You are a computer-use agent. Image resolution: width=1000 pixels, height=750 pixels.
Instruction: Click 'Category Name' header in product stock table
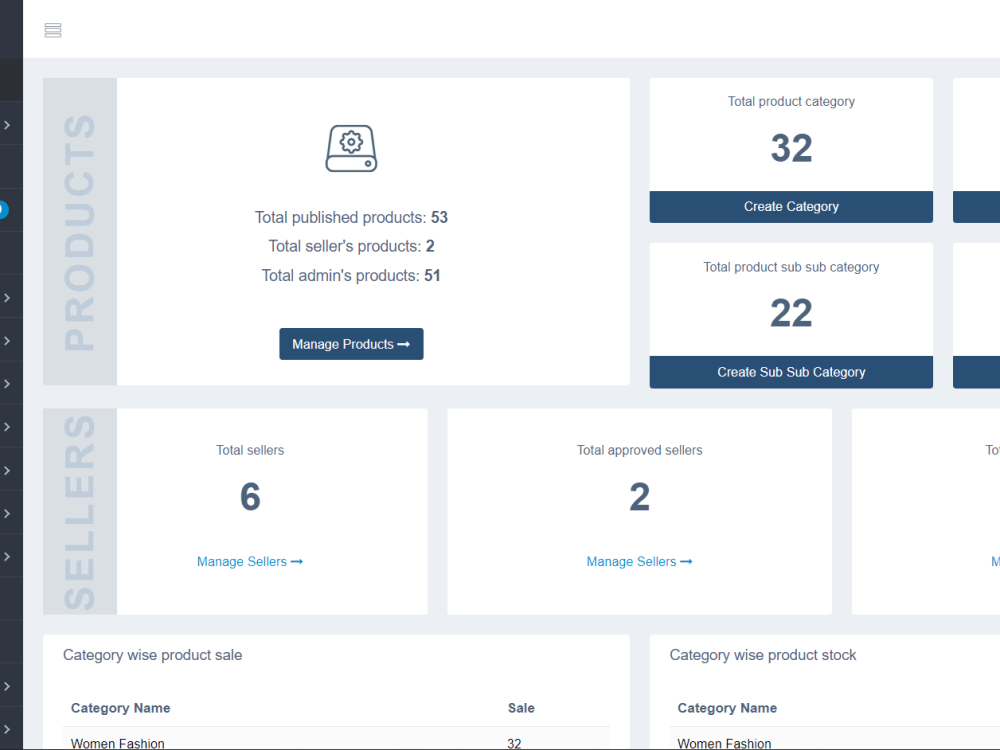(727, 708)
